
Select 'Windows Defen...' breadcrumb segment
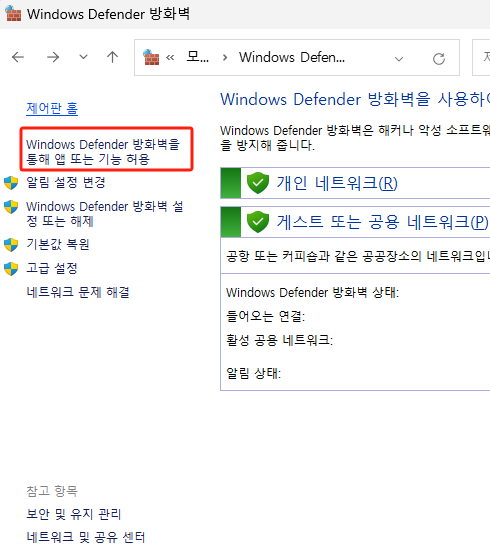(292, 57)
